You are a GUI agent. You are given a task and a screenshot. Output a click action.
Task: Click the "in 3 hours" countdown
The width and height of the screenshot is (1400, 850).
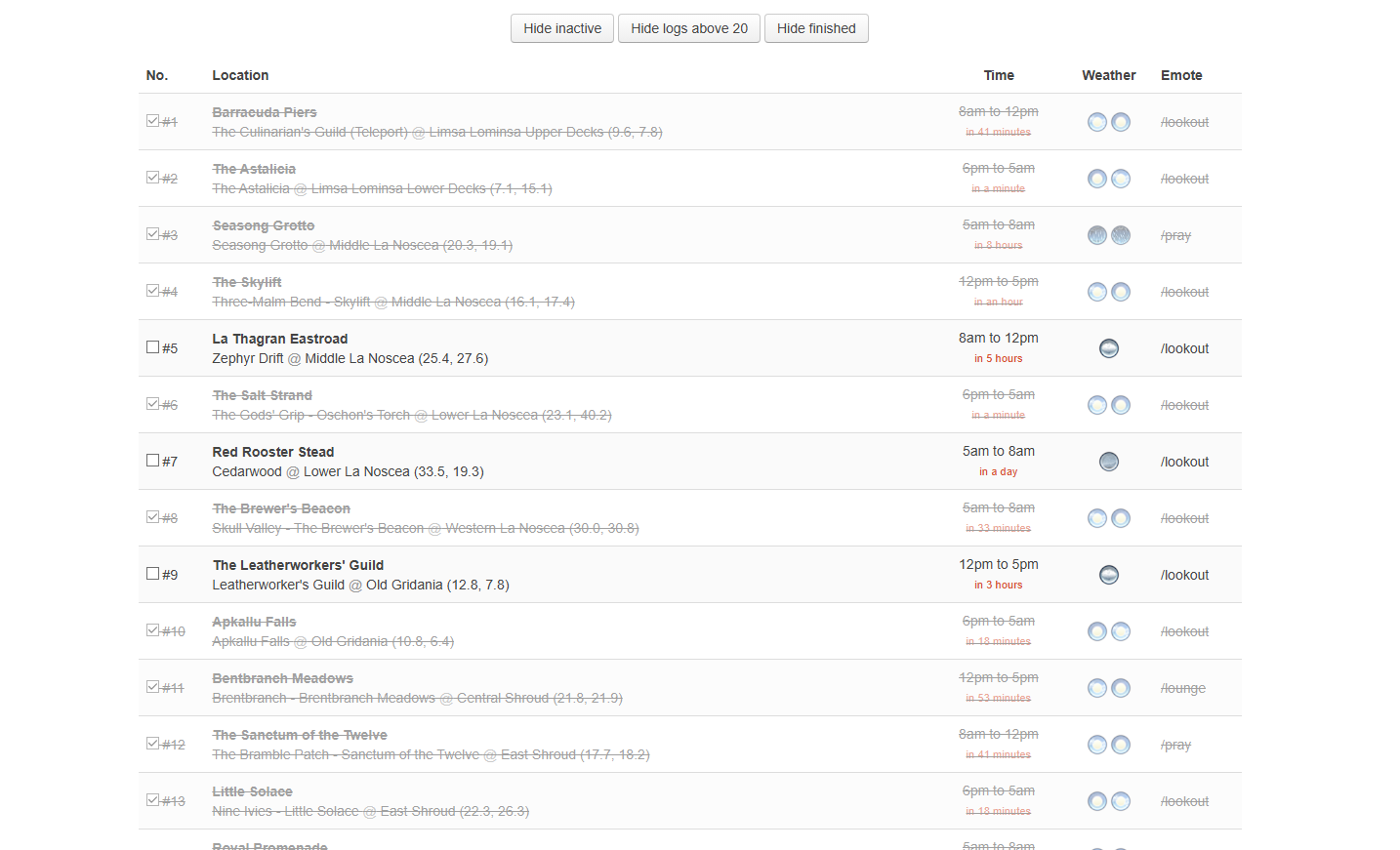click(x=999, y=585)
